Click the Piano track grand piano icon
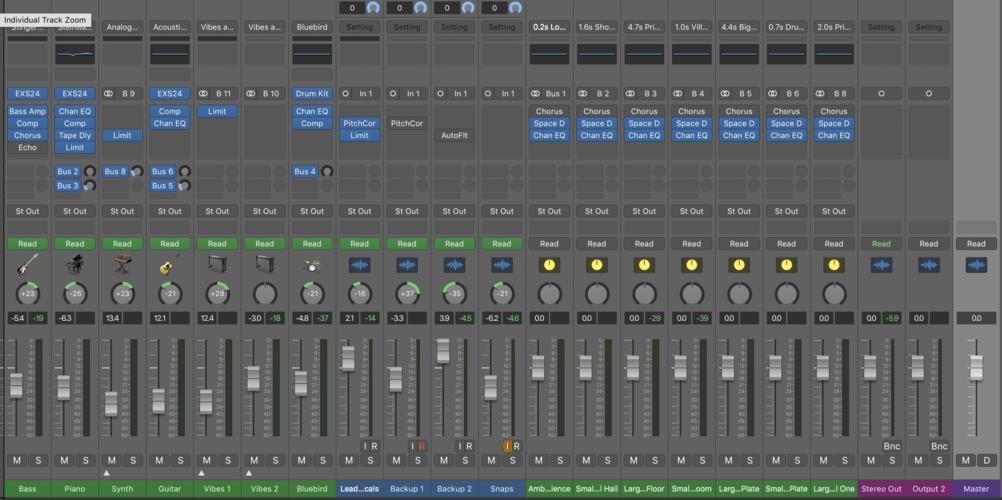Screen dimensions: 1002x500 click(x=74, y=265)
